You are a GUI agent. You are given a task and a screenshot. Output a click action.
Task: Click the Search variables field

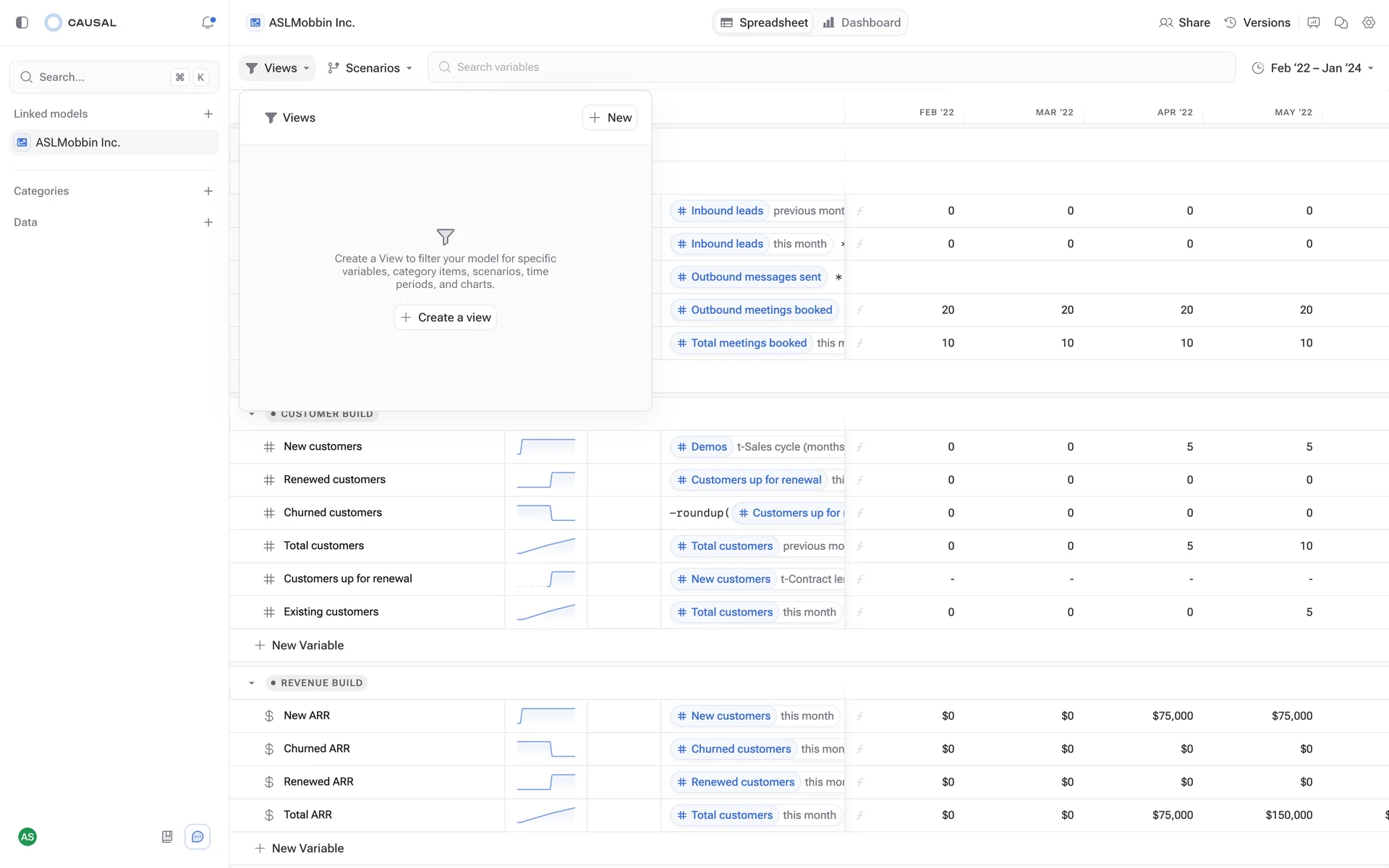[x=832, y=67]
